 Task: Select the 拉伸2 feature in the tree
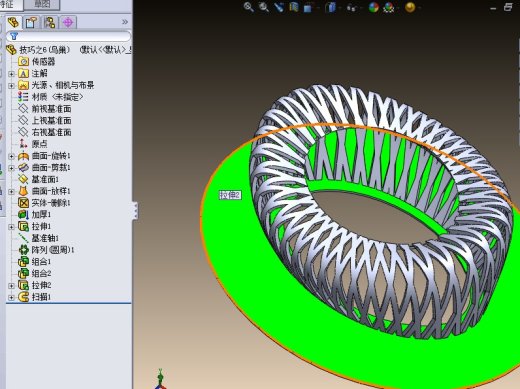pyautogui.click(x=41, y=285)
